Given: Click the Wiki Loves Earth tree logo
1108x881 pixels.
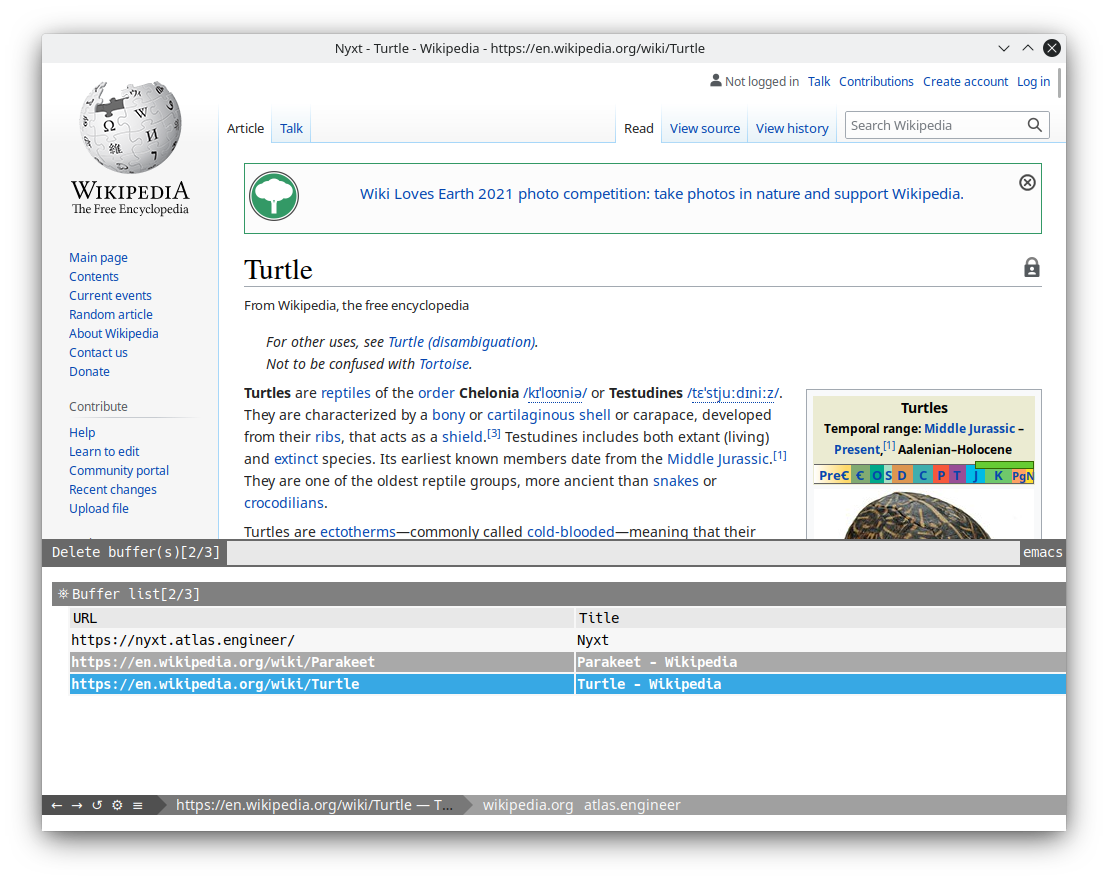Looking at the screenshot, I should [274, 196].
